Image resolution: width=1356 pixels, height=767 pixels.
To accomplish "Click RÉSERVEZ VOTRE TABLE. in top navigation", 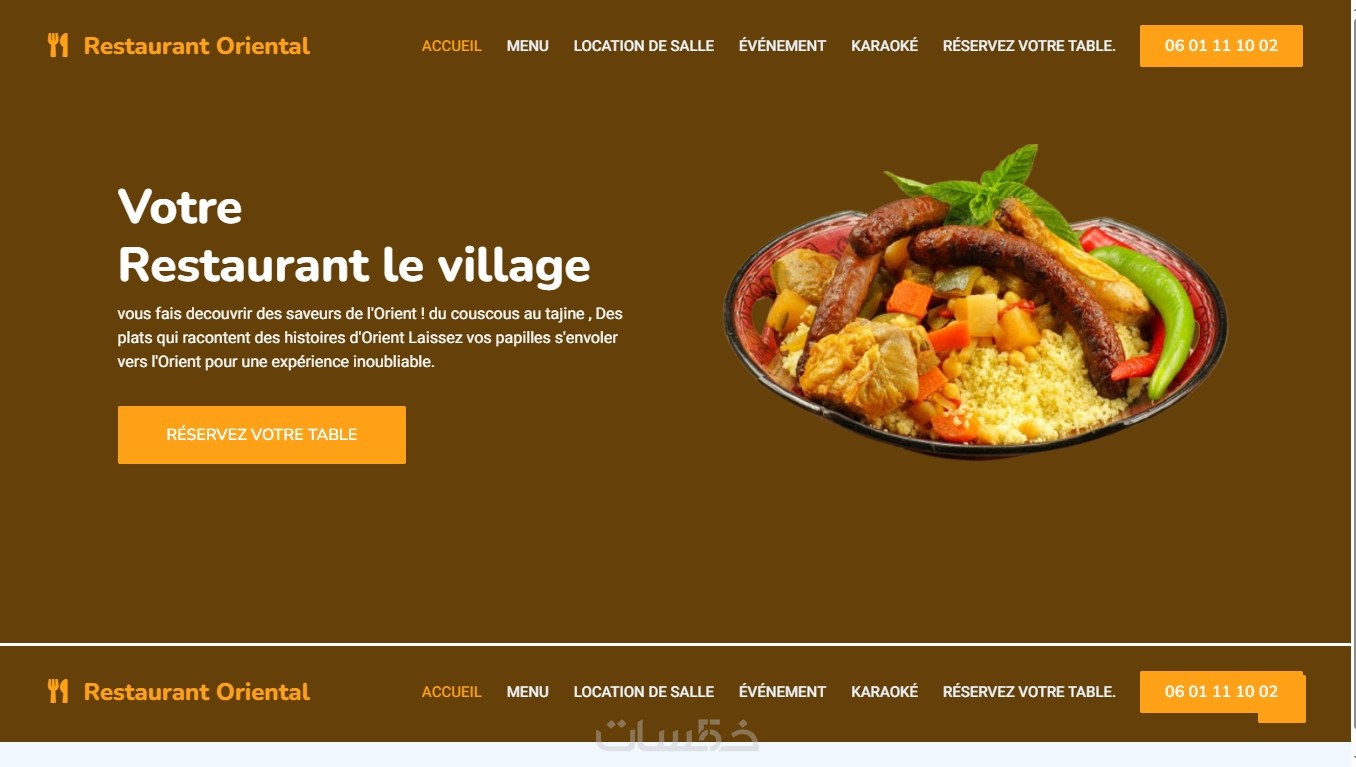I will coord(1029,46).
